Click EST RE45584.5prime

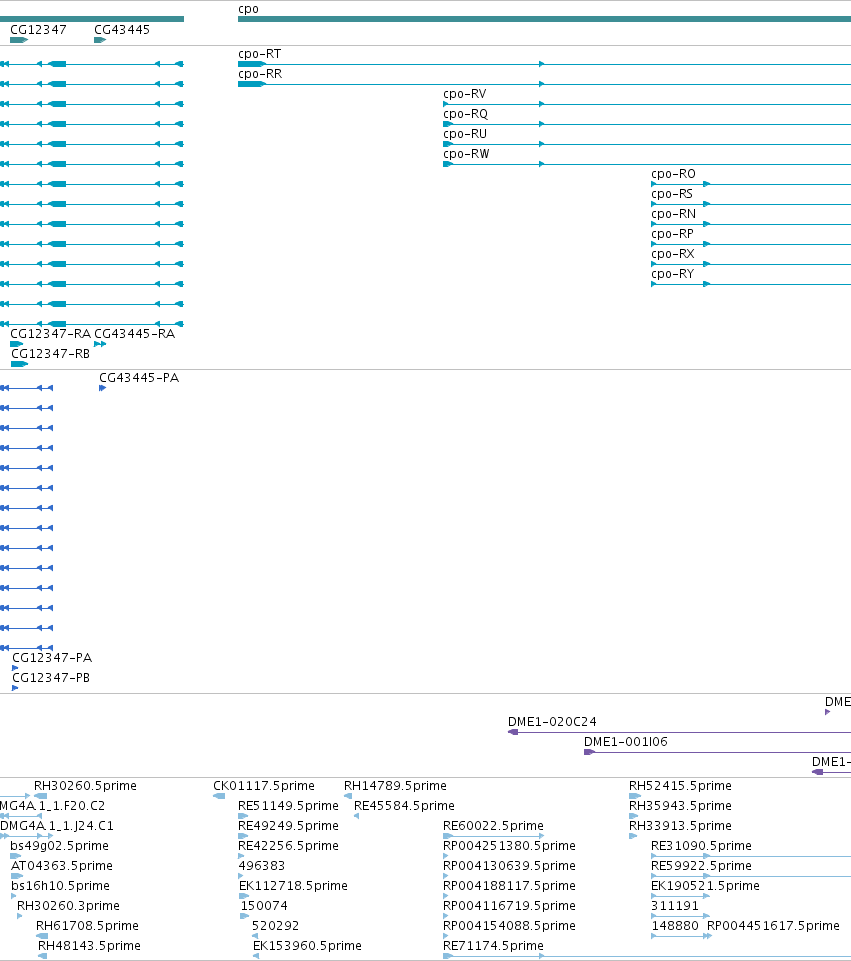coord(404,806)
